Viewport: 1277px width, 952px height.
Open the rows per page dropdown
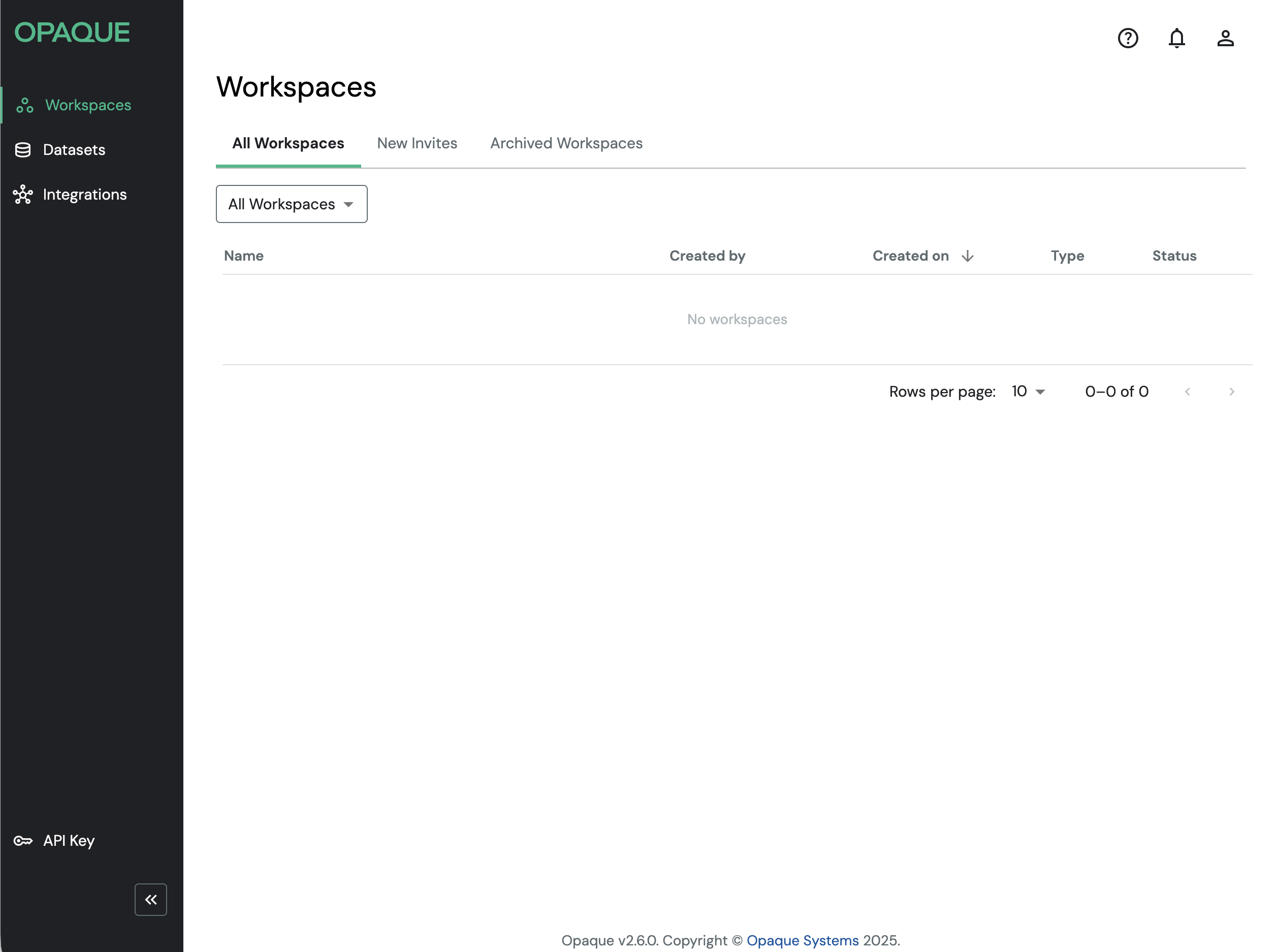tap(1028, 392)
